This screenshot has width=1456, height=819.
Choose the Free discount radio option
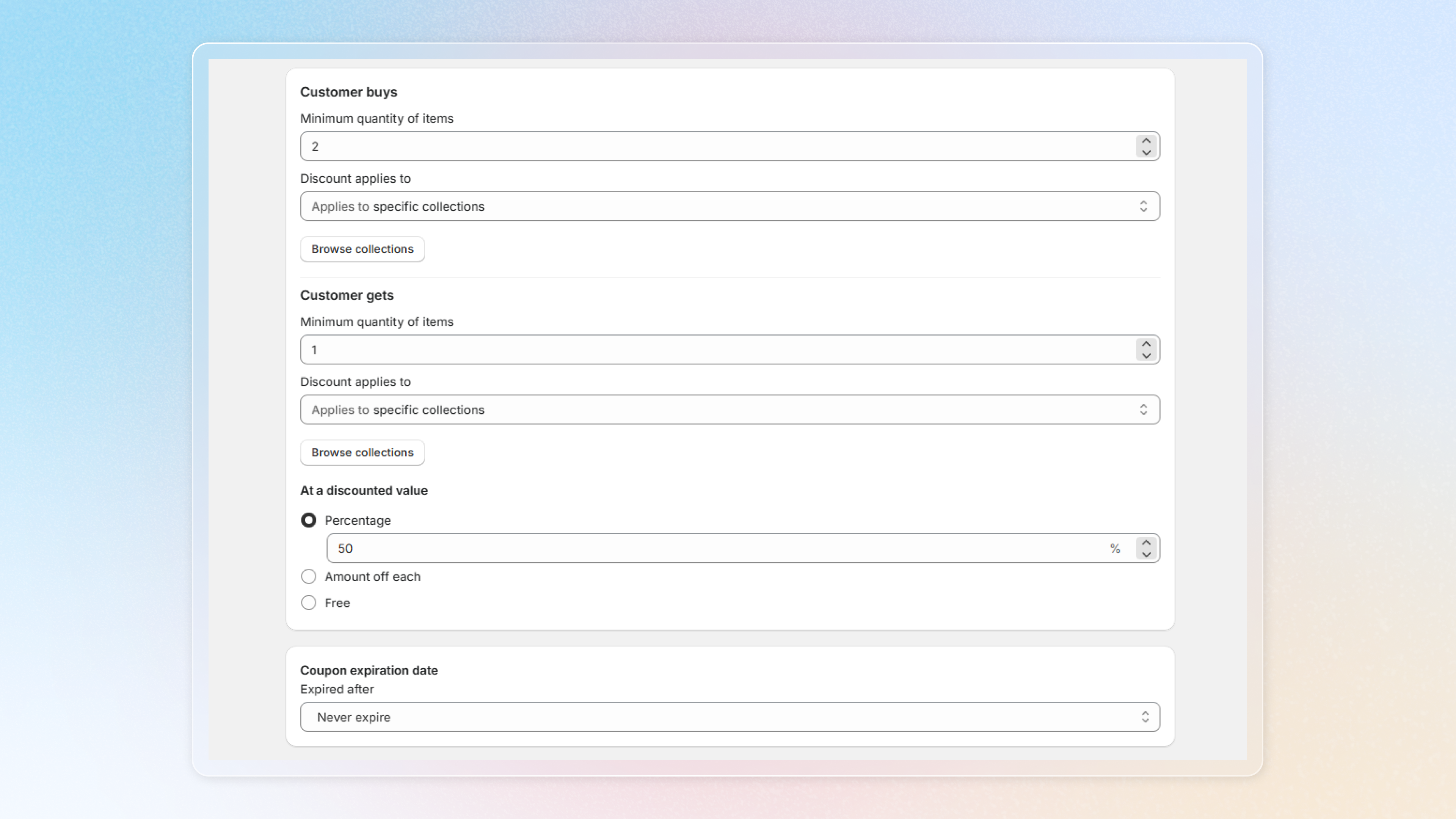309,602
